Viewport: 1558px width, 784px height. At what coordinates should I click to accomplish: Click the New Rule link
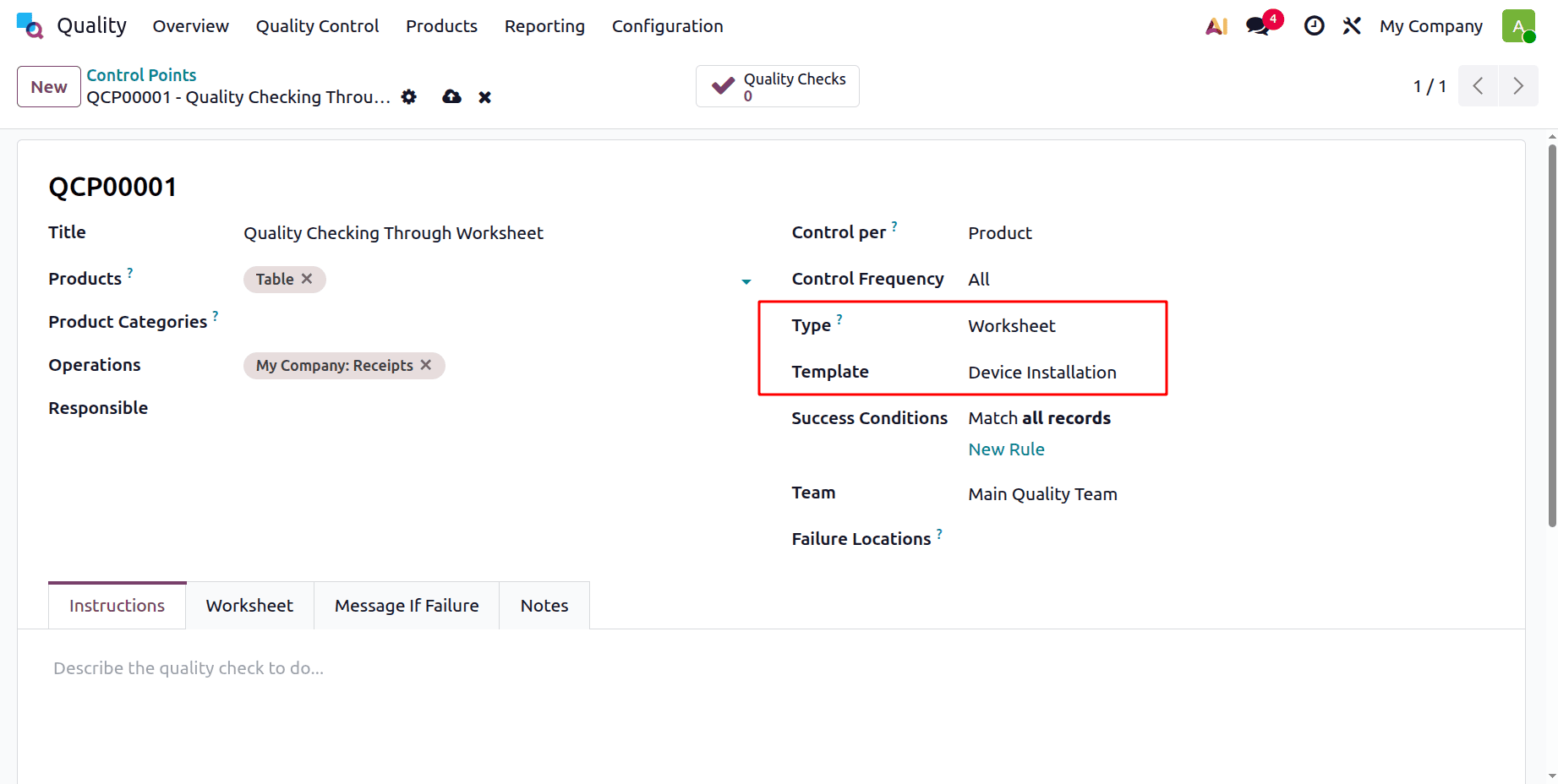click(1006, 449)
